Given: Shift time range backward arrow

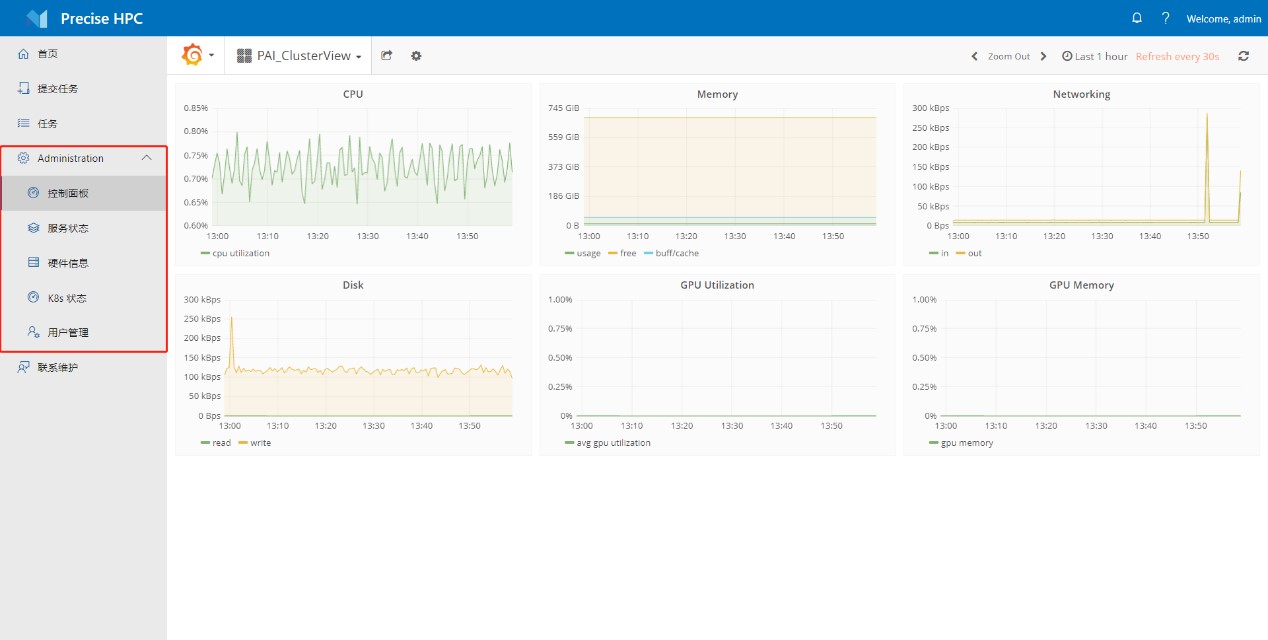Looking at the screenshot, I should pyautogui.click(x=975, y=57).
